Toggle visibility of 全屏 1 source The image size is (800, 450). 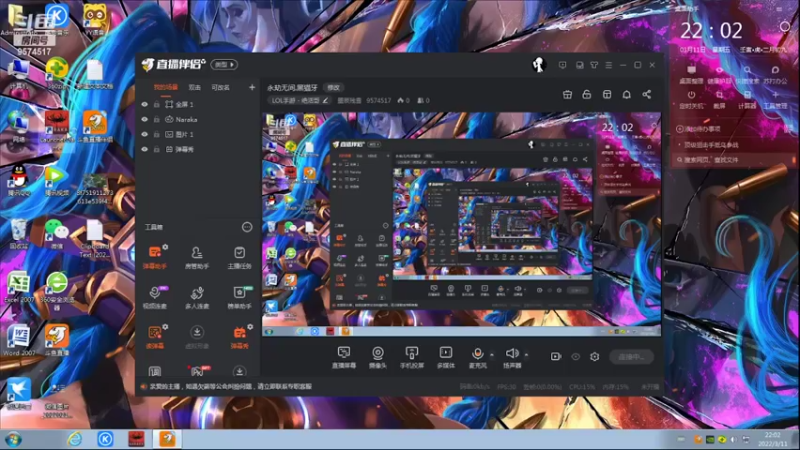[144, 104]
